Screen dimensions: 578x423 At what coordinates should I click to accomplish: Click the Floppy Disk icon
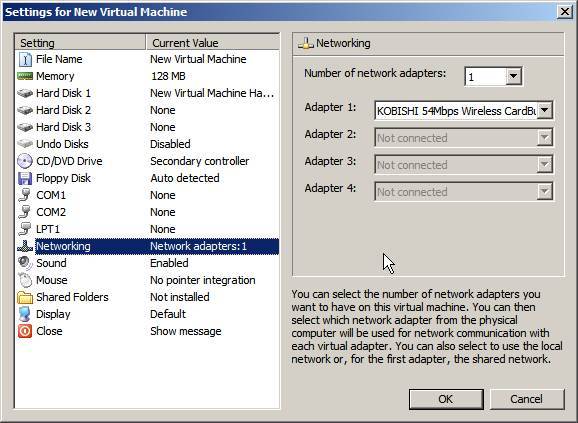[x=25, y=178]
